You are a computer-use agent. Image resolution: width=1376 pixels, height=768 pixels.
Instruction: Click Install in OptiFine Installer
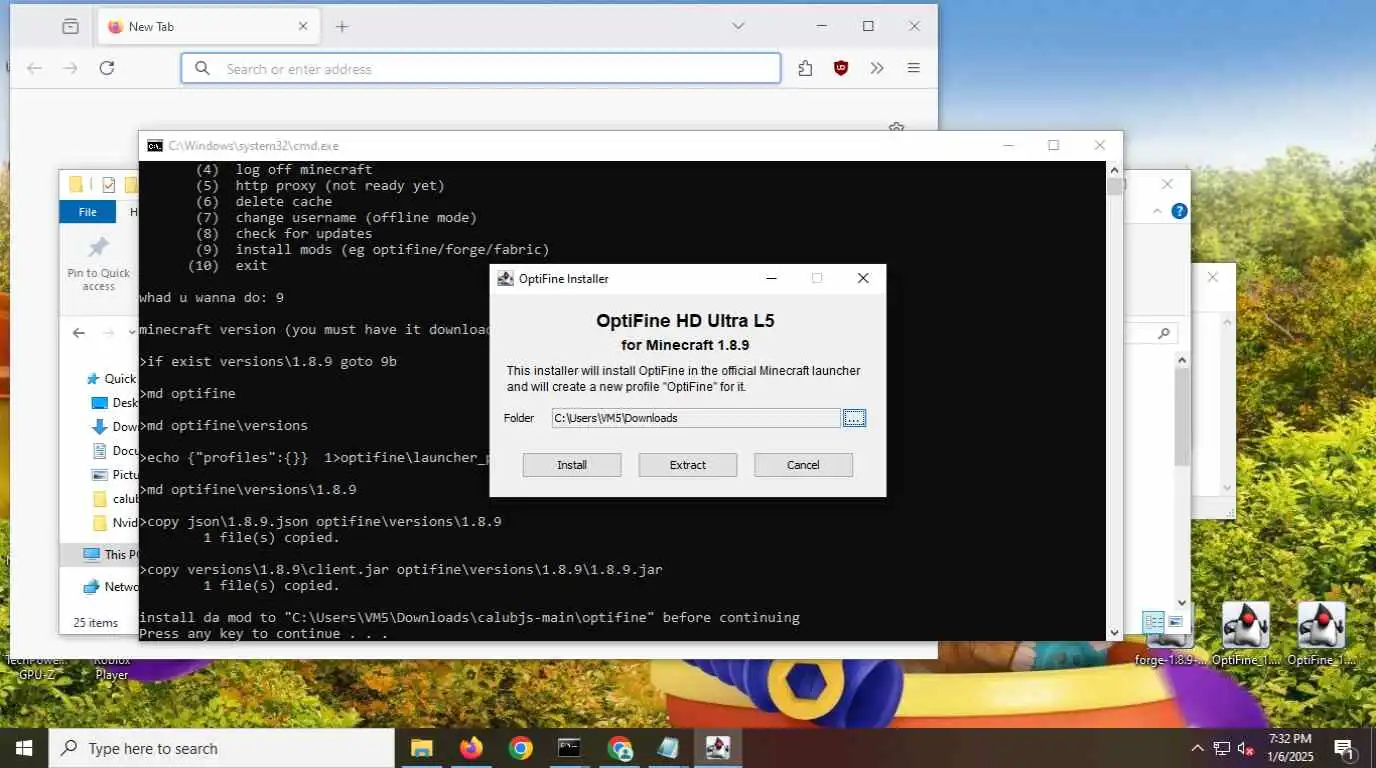coord(572,465)
